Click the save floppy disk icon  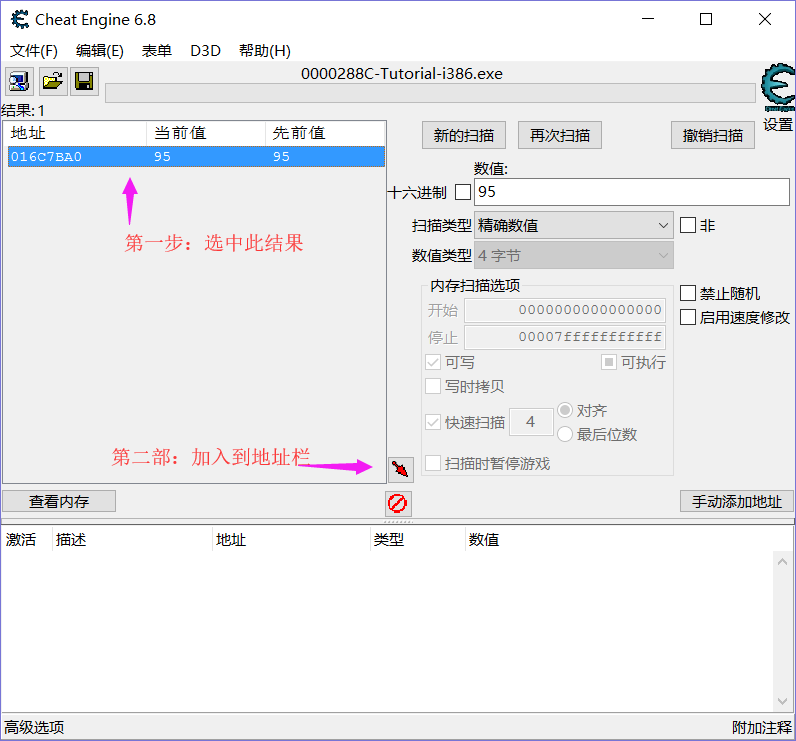[x=84, y=81]
